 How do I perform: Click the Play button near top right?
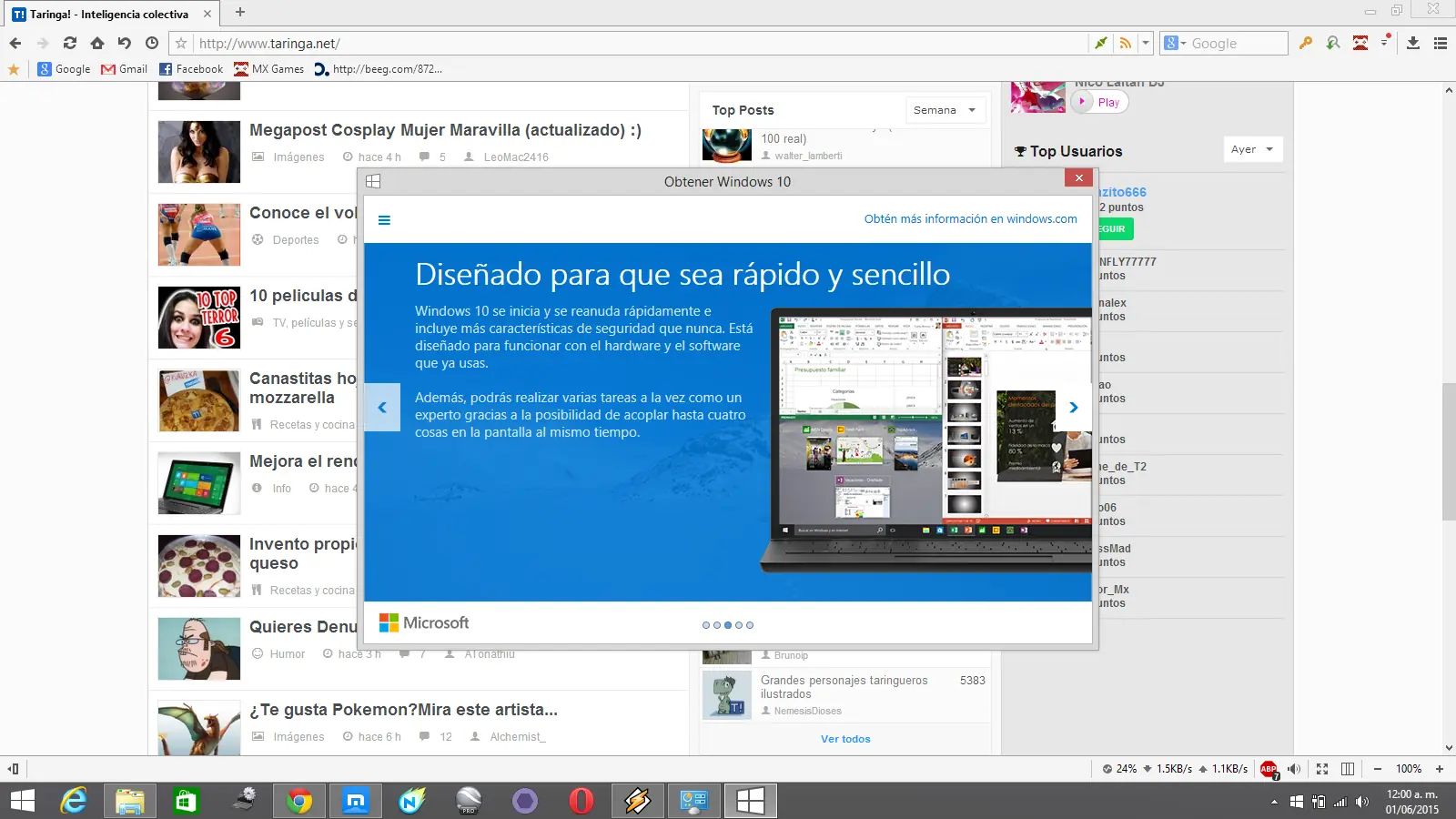pyautogui.click(x=1099, y=102)
